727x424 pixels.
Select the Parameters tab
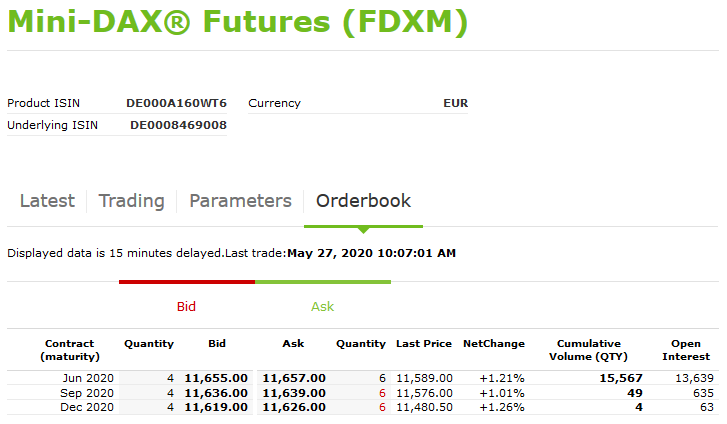(240, 201)
